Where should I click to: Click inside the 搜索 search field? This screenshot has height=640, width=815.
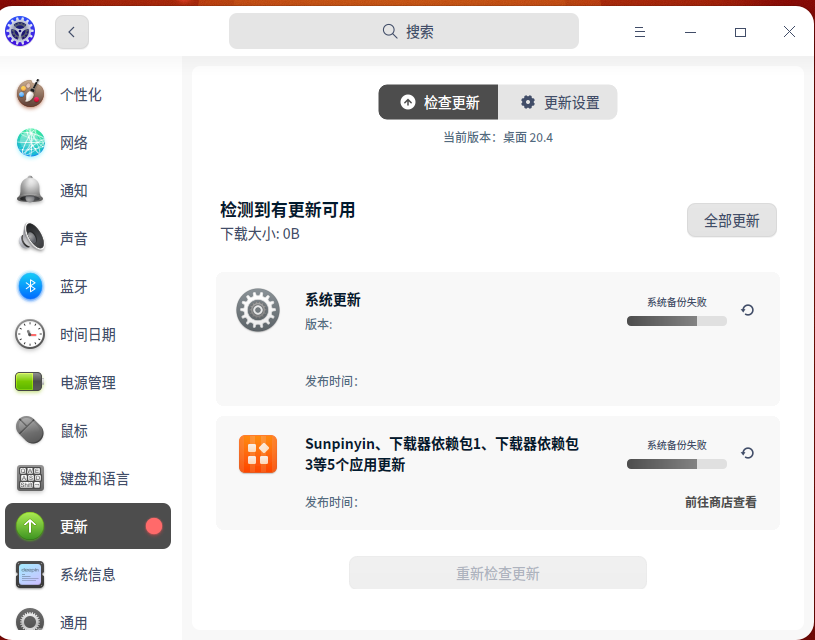(x=404, y=31)
